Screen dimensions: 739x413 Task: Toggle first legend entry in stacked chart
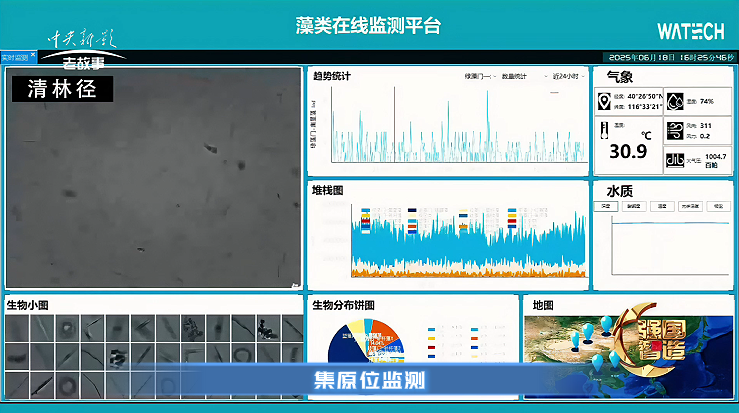(x=366, y=212)
